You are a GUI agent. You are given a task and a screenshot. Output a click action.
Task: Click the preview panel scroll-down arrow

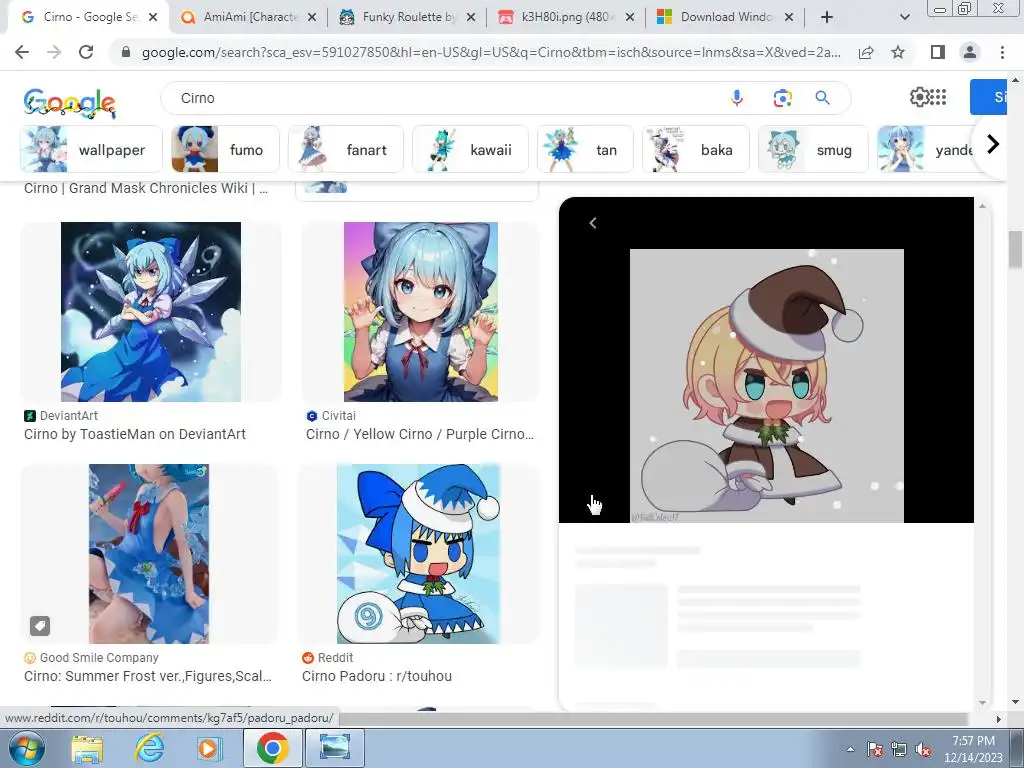tap(982, 703)
